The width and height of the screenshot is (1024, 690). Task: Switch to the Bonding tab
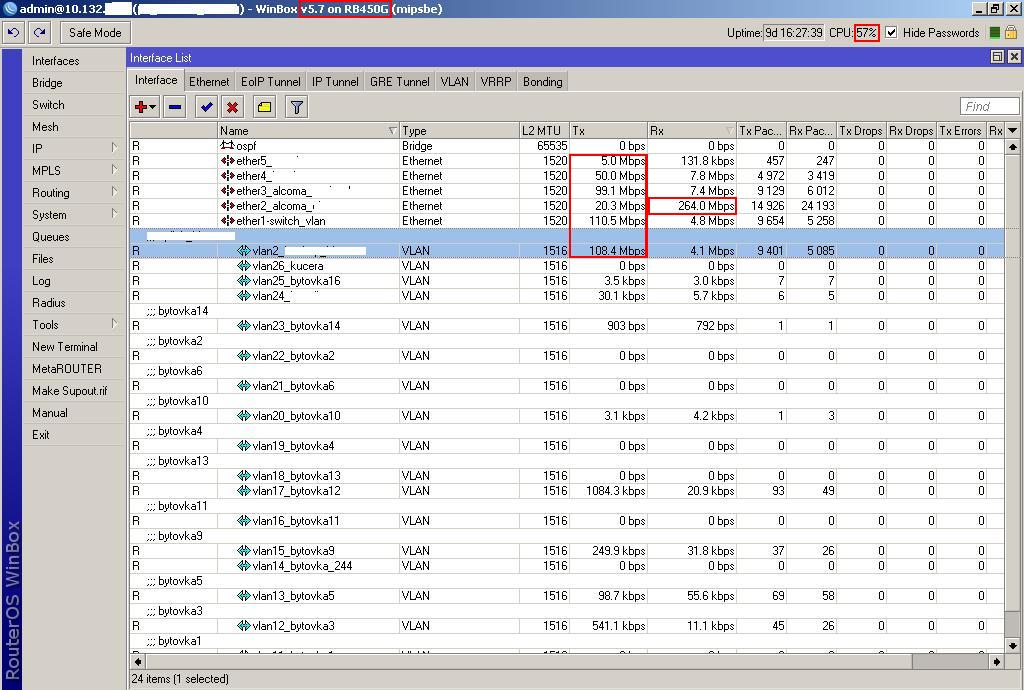pos(543,82)
